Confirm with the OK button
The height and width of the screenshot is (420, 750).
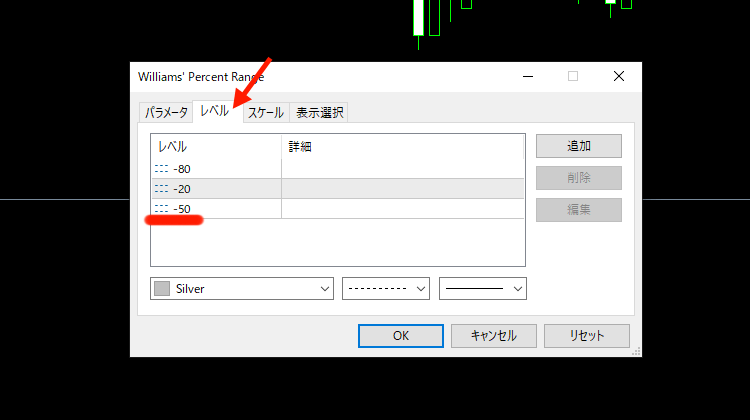point(401,336)
